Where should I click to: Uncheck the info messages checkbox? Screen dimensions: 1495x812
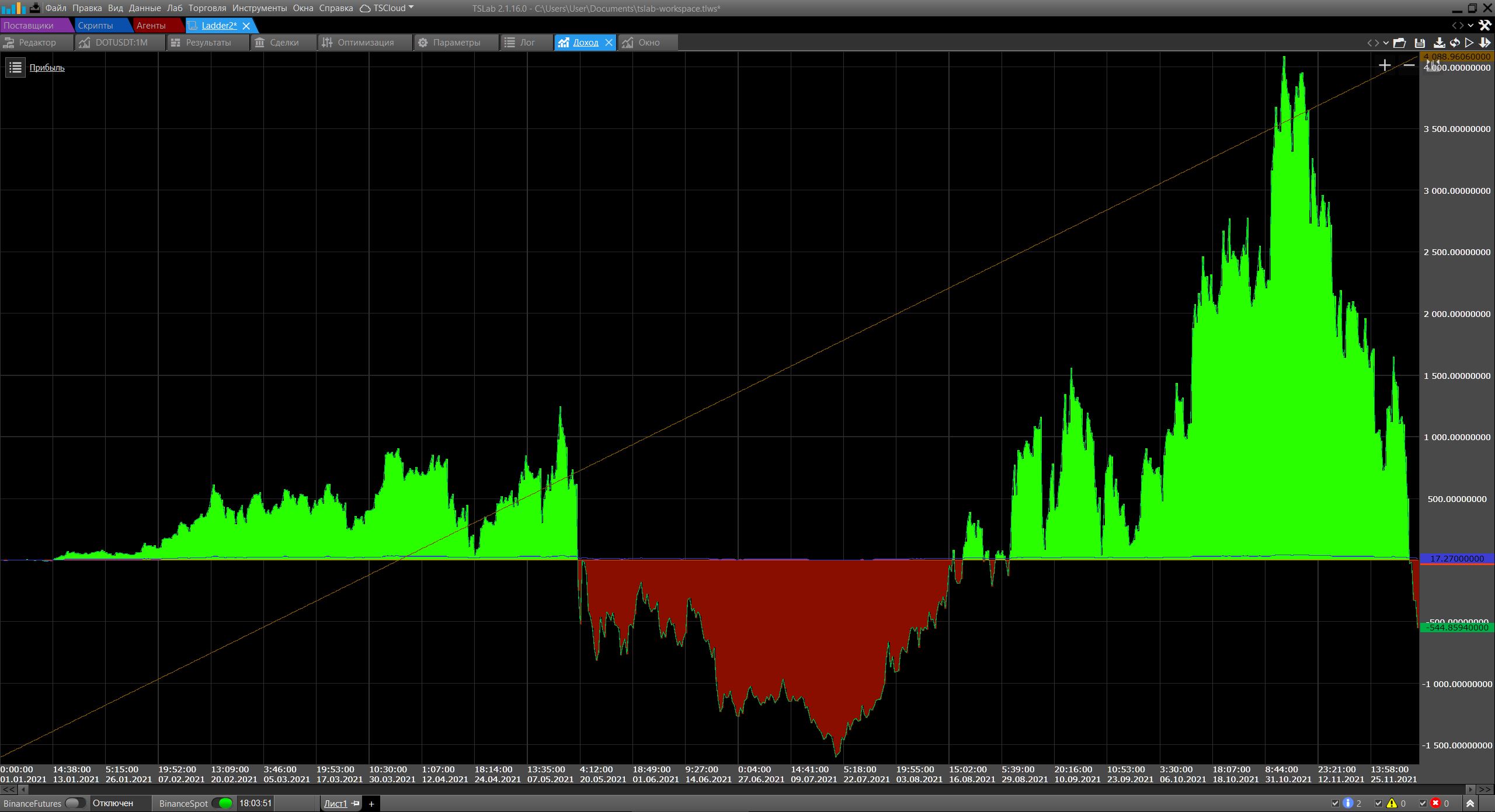tap(1335, 804)
